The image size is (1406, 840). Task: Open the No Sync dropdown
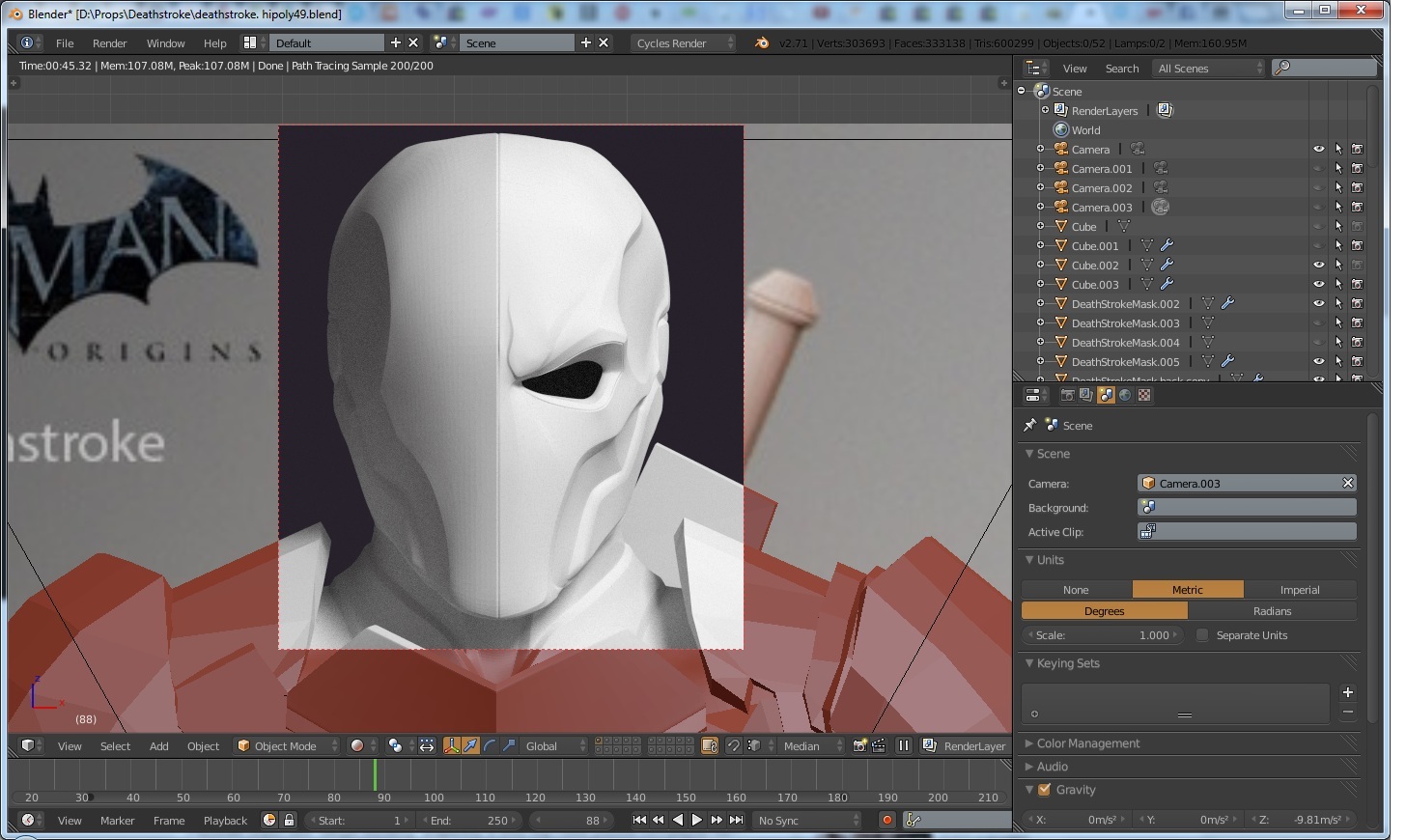[x=808, y=820]
